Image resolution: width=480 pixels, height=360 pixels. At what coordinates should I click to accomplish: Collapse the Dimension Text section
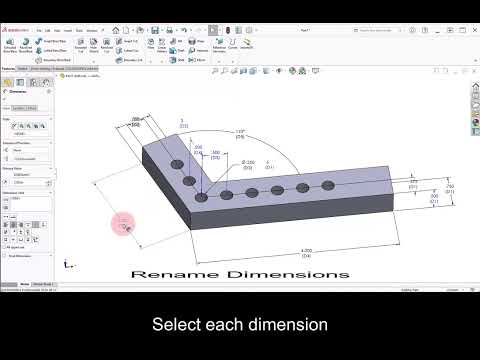click(51, 193)
